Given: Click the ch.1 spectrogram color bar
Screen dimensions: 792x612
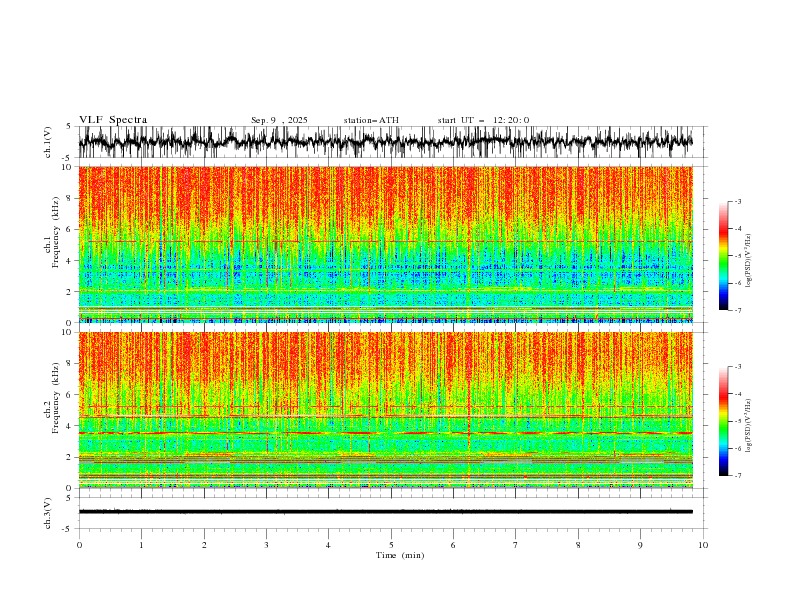Looking at the screenshot, I should [x=724, y=256].
